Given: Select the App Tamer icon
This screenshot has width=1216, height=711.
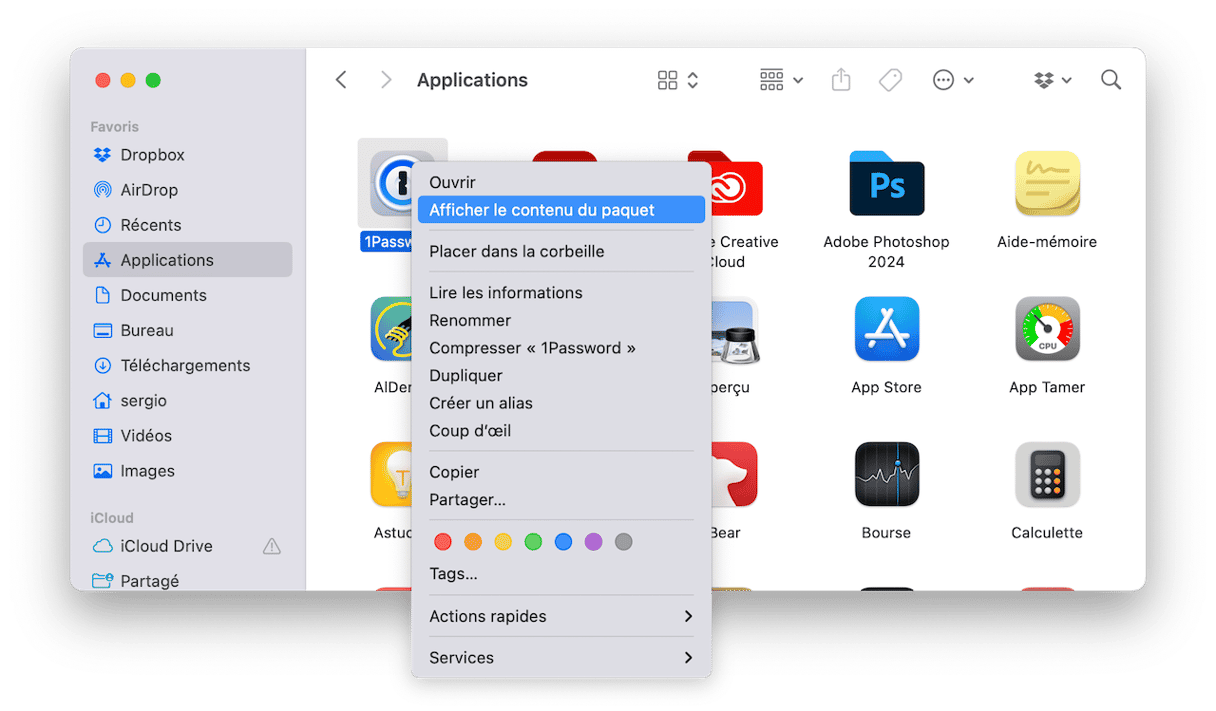Looking at the screenshot, I should pyautogui.click(x=1047, y=329).
